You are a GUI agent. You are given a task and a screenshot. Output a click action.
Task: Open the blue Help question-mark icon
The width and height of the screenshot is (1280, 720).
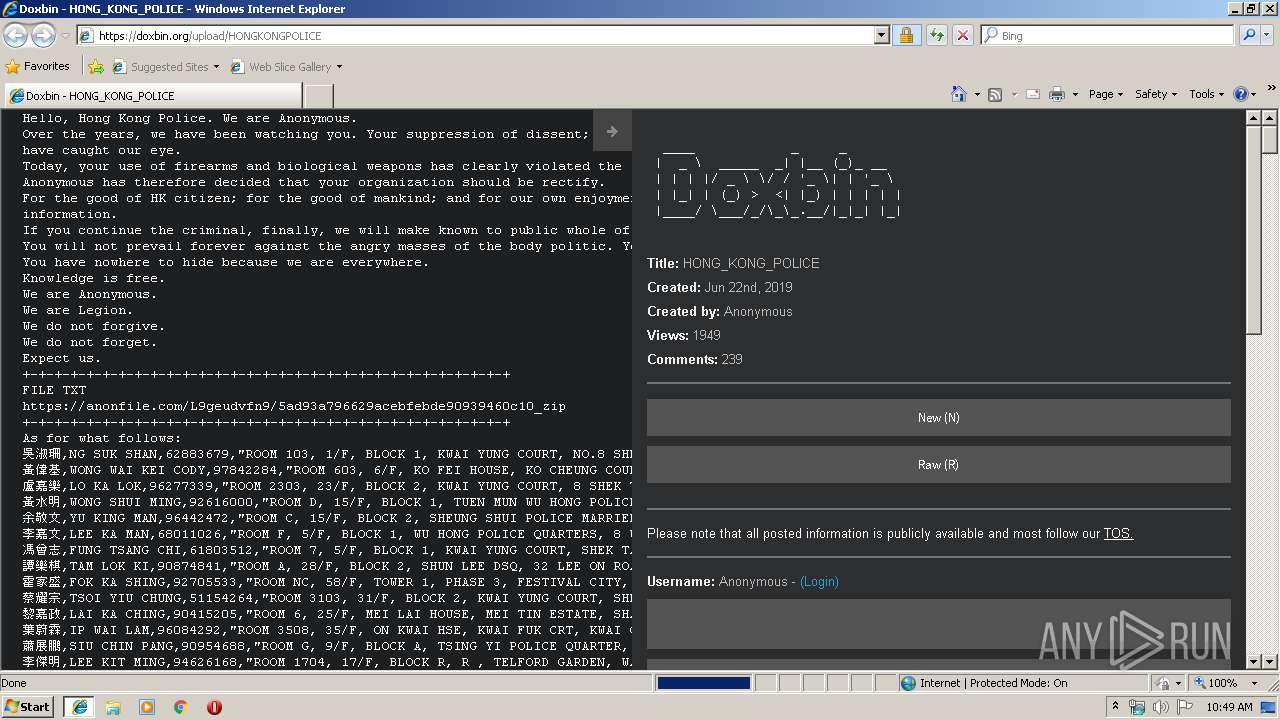click(1241, 94)
